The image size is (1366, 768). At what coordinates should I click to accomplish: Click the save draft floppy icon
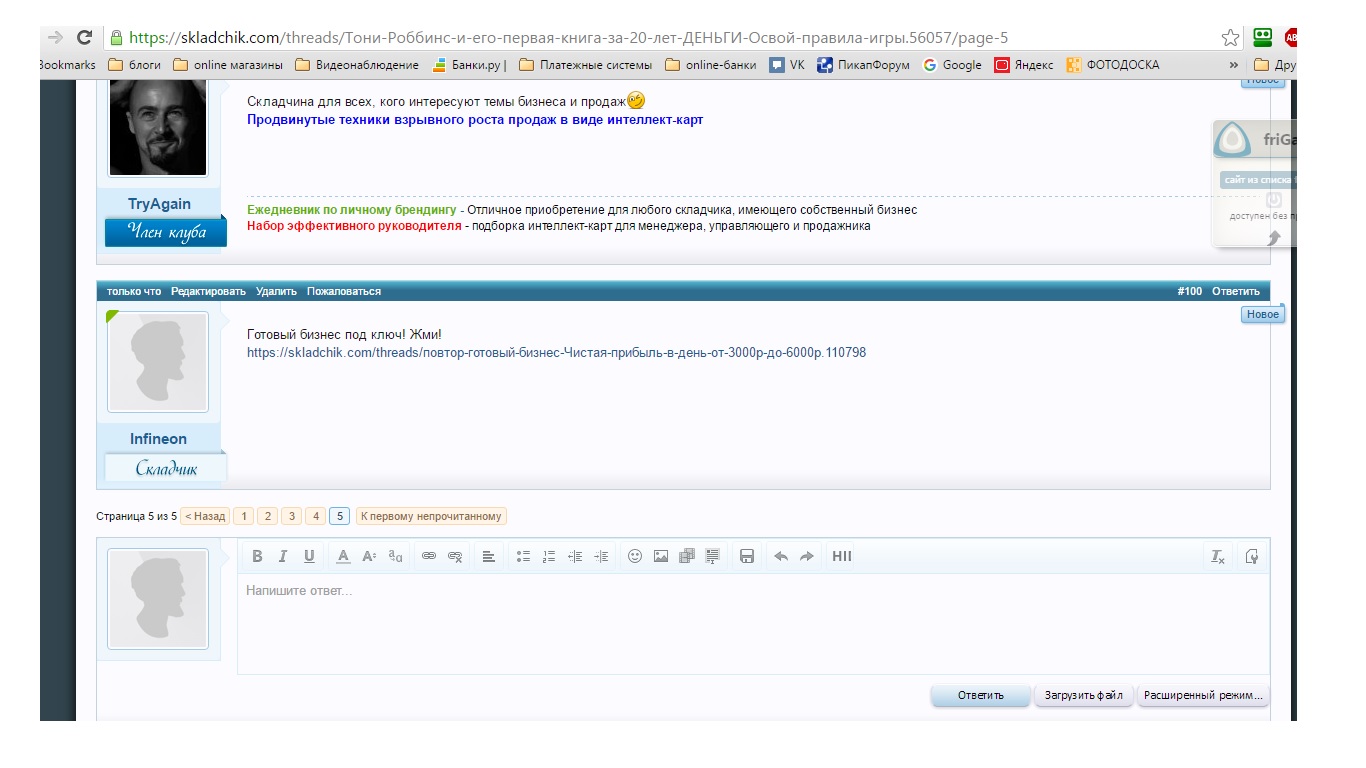(746, 557)
